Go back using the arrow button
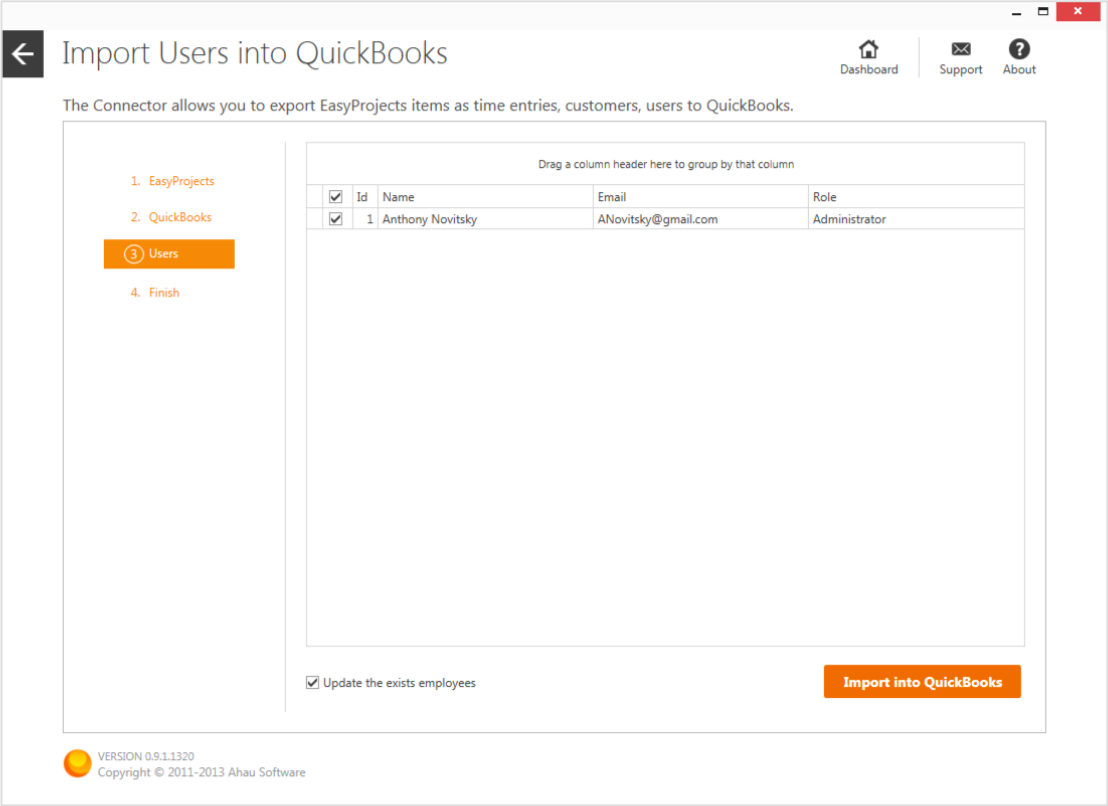This screenshot has height=806, width=1108. 23,54
